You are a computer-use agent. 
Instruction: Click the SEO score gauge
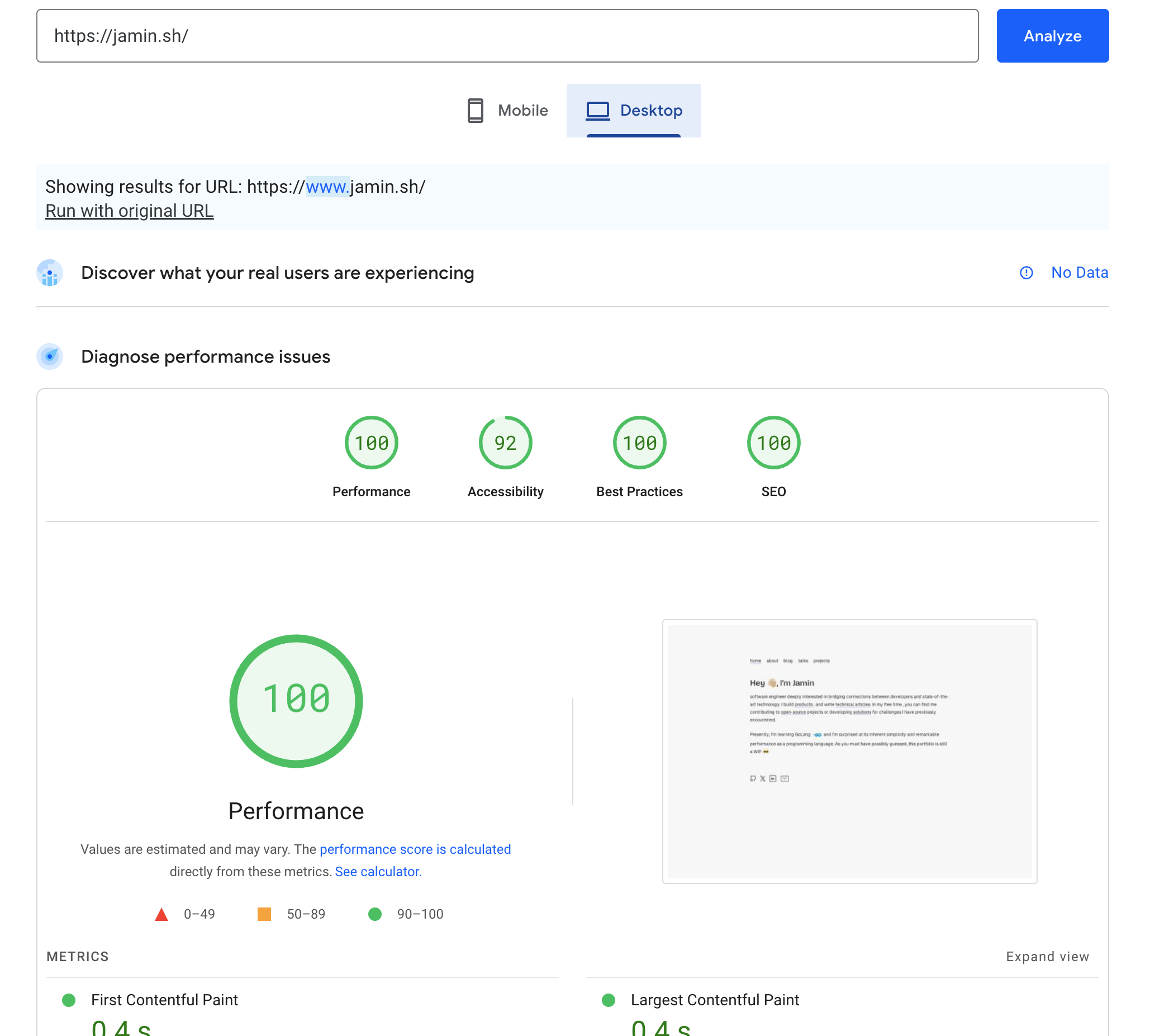[773, 443]
